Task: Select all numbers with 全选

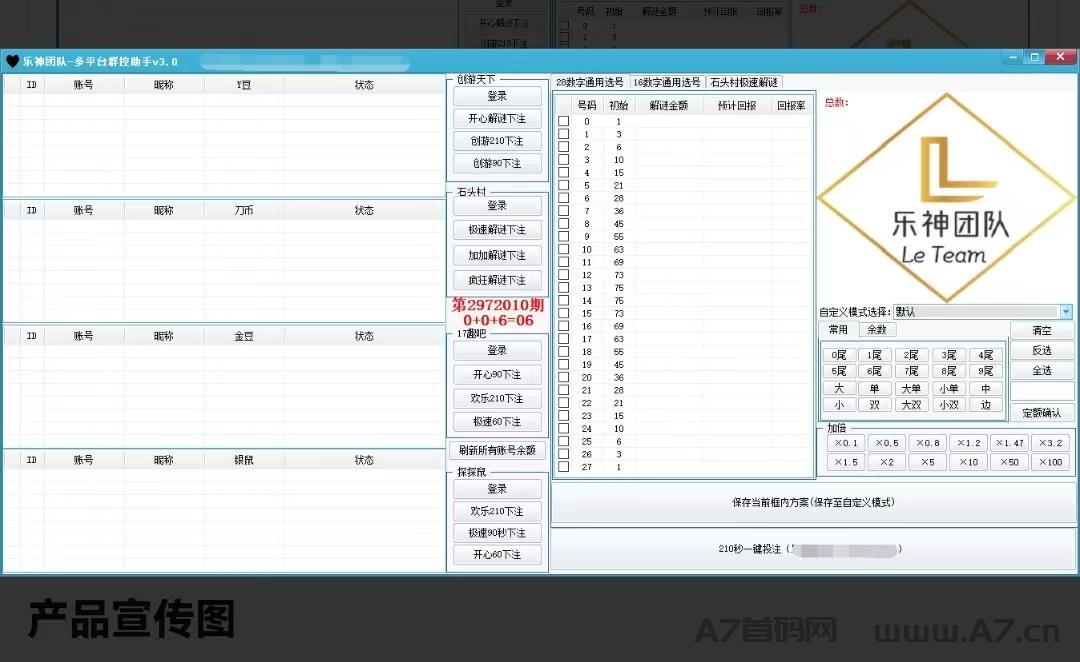Action: 1042,371
